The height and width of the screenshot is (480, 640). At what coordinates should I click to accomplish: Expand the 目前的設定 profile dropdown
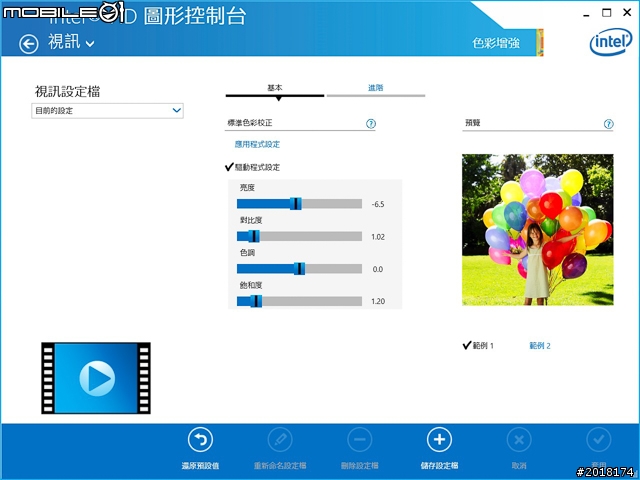107,111
